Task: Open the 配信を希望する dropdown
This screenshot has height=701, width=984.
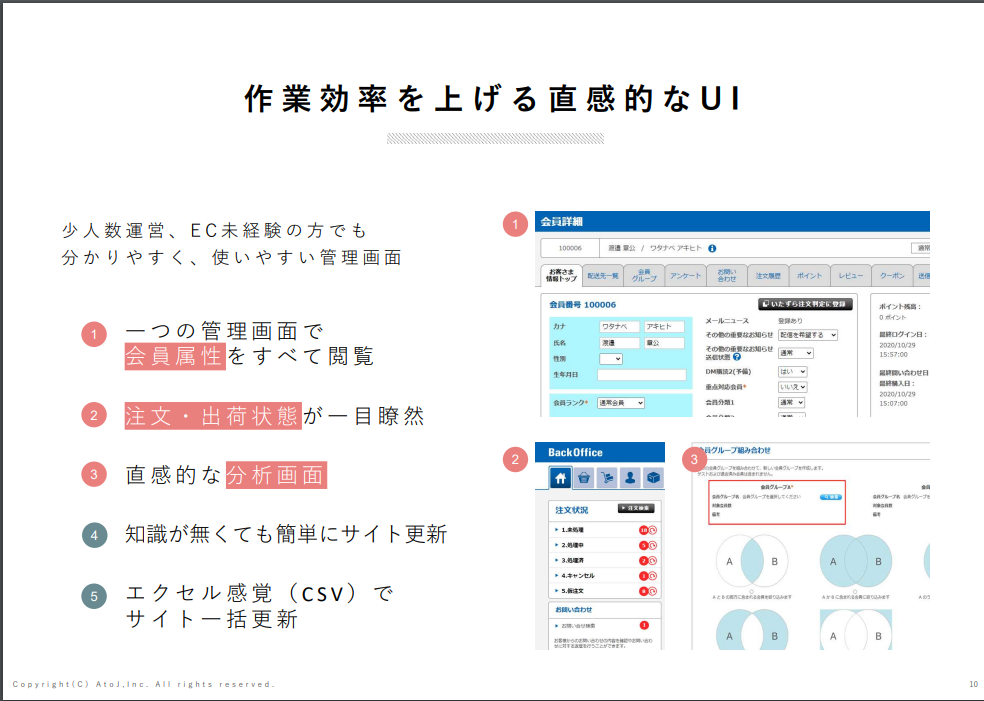Action: coord(808,335)
